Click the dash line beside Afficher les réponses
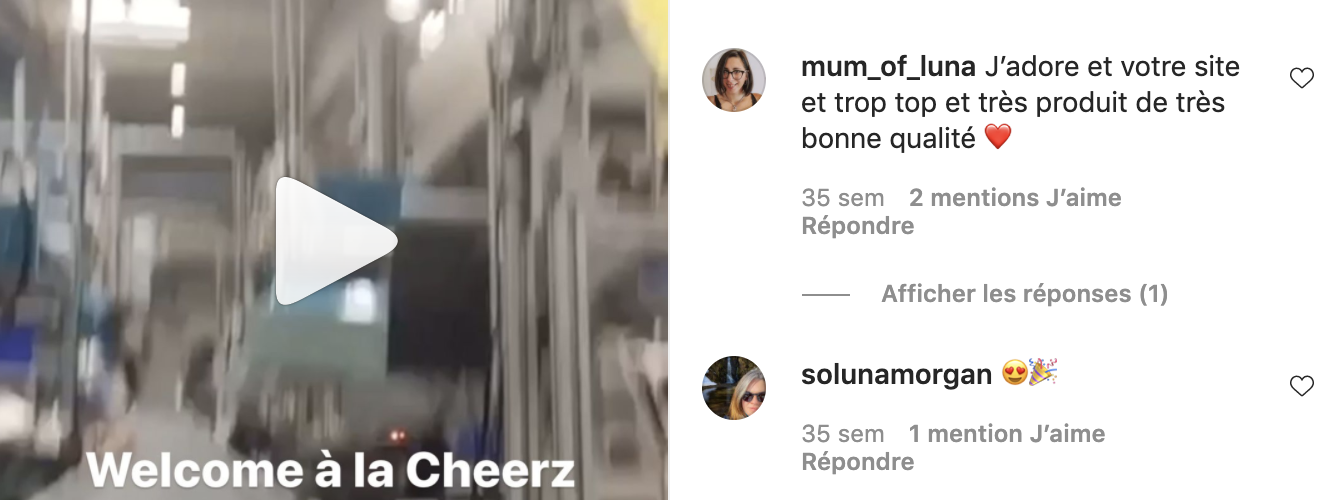Viewport: 1336px width, 500px height. pos(826,295)
